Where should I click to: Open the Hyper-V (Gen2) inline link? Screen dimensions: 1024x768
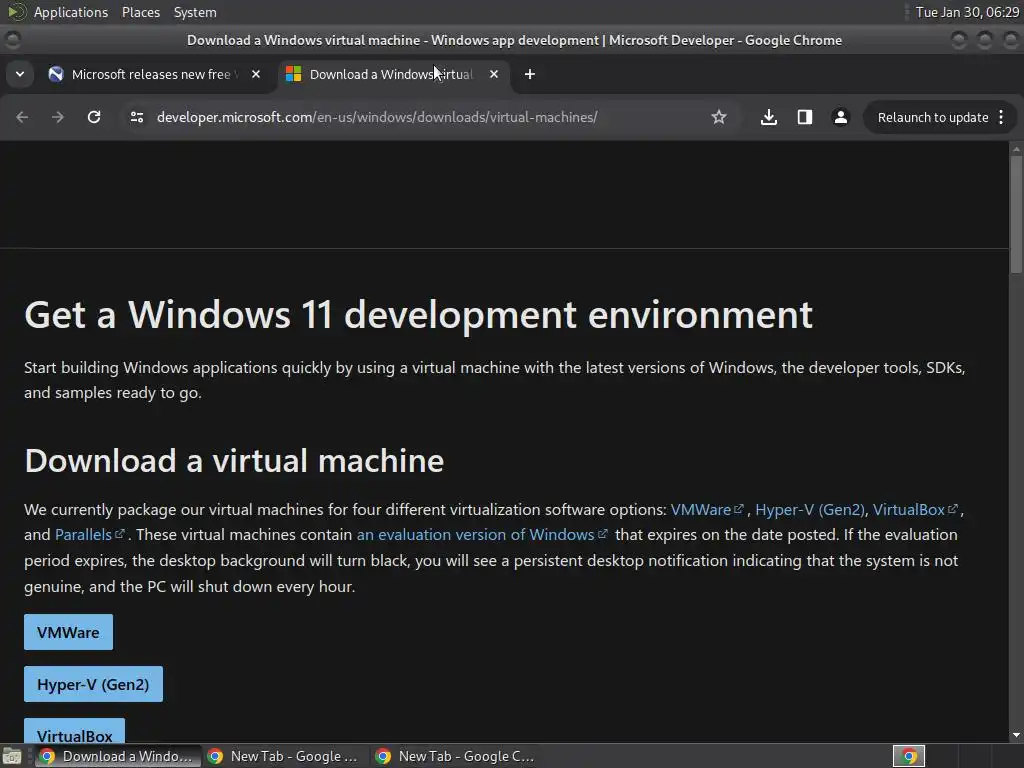[810, 509]
